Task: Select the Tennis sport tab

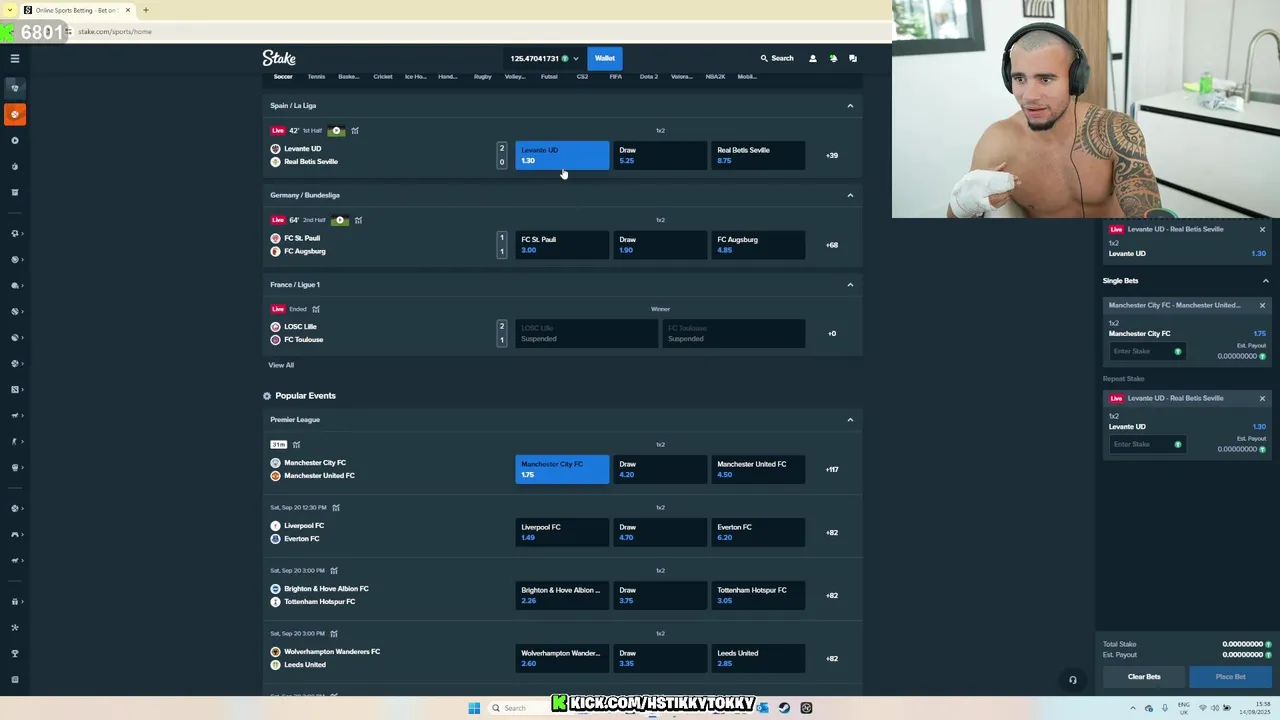Action: point(316,77)
